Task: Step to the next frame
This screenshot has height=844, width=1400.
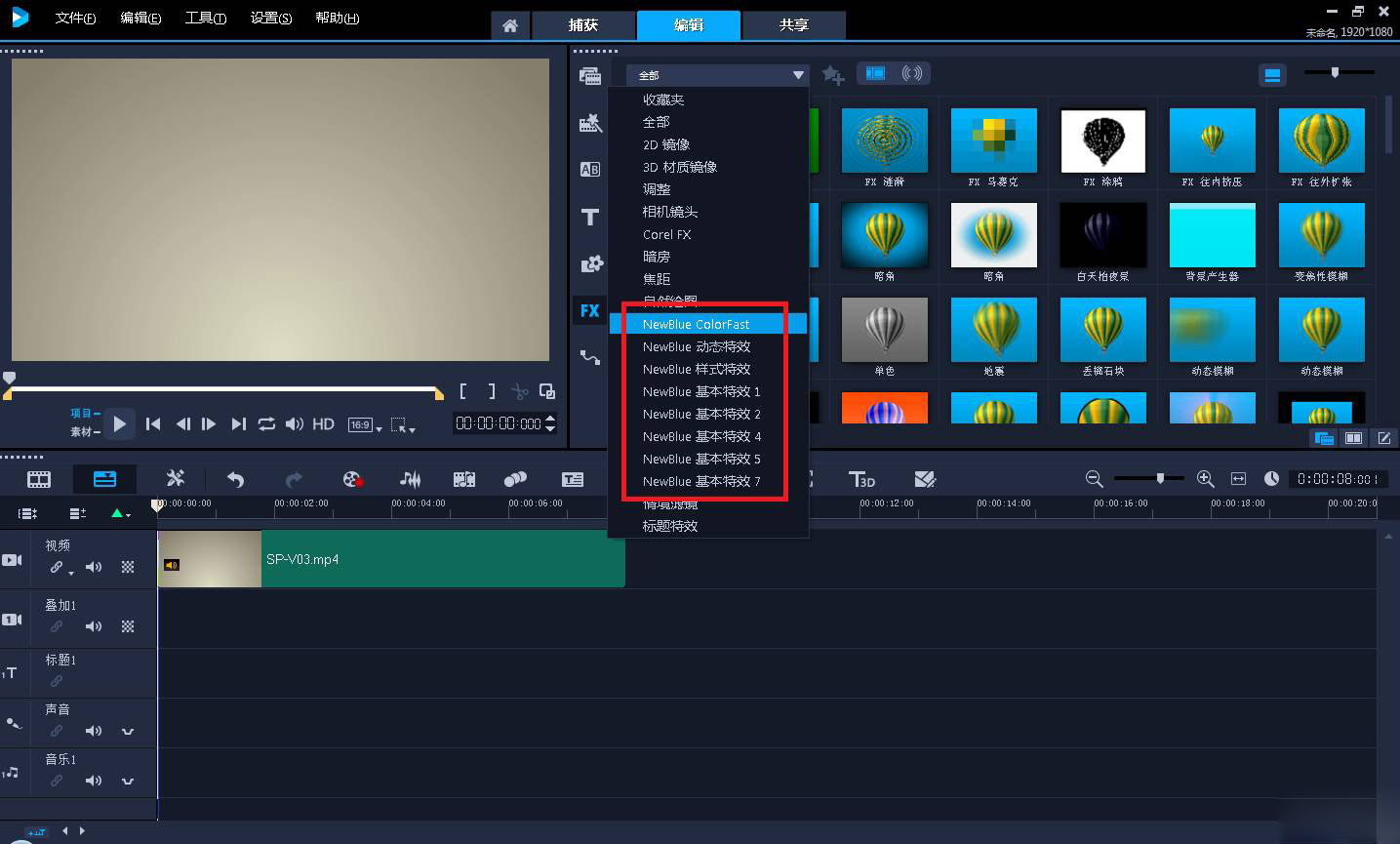Action: click(209, 423)
